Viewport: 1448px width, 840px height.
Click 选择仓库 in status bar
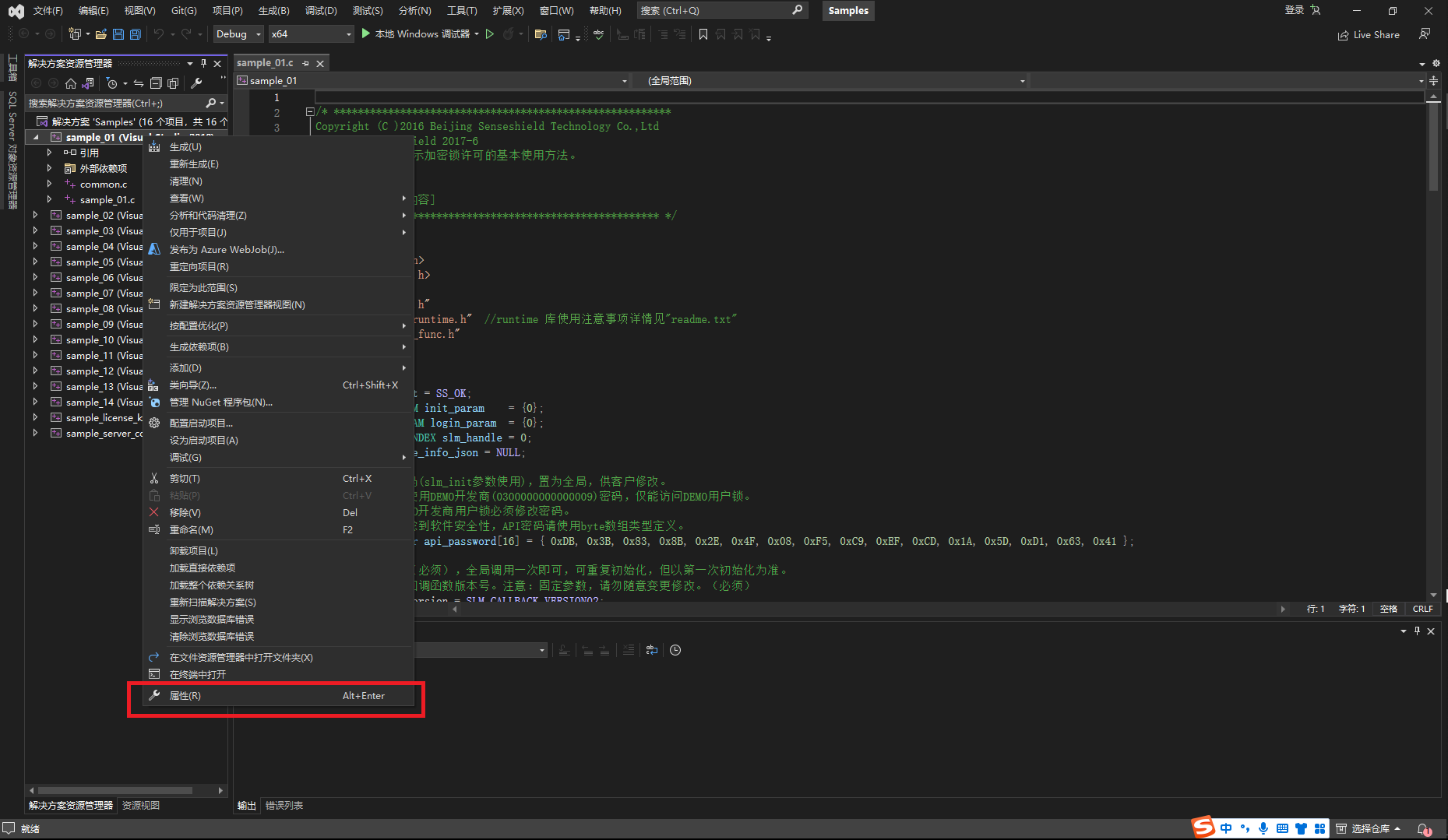tap(1370, 828)
